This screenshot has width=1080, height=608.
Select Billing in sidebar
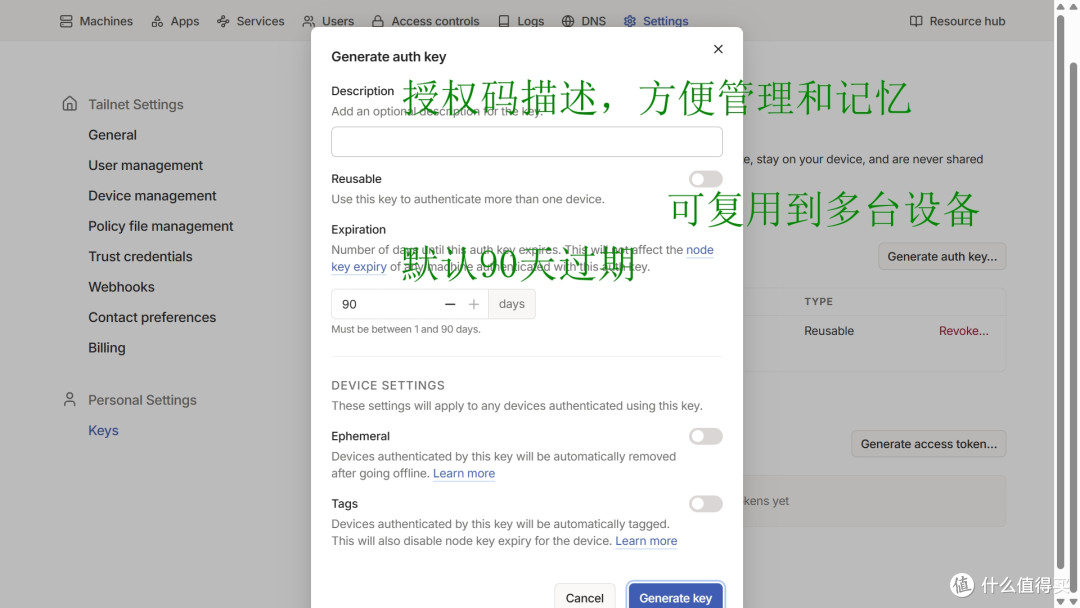pyautogui.click(x=107, y=347)
